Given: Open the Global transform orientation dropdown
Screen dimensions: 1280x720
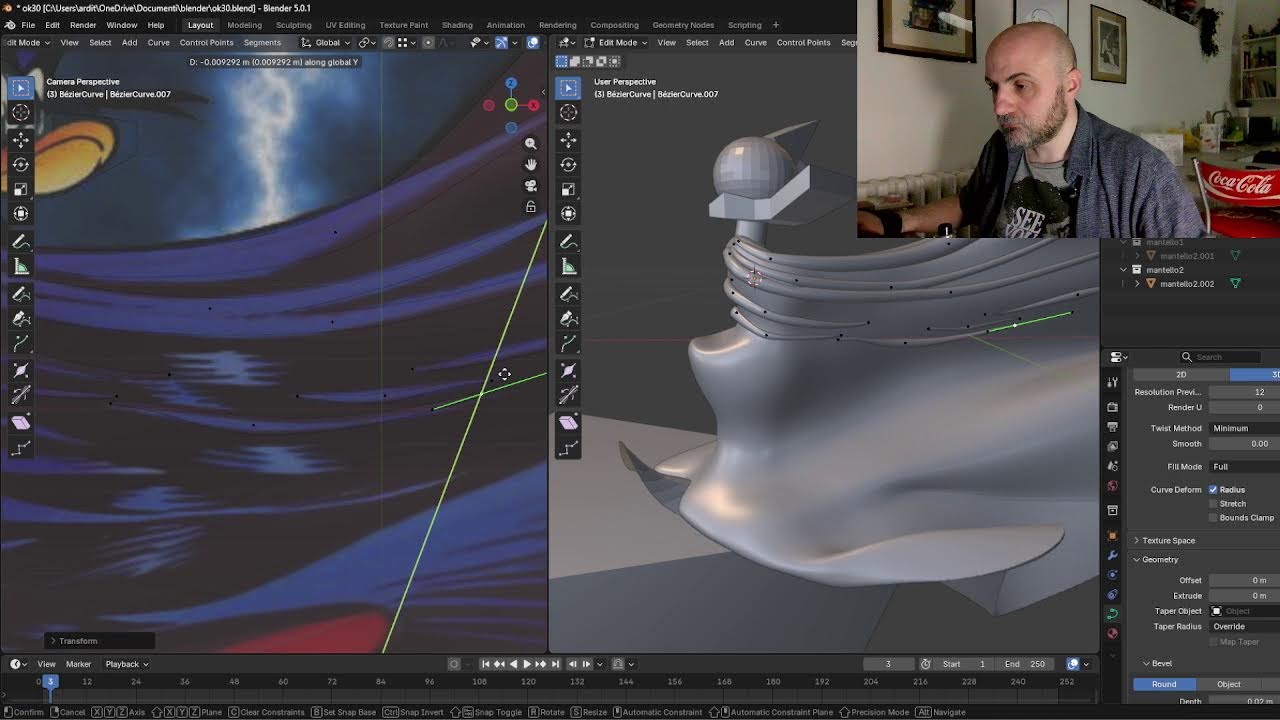Looking at the screenshot, I should 327,42.
